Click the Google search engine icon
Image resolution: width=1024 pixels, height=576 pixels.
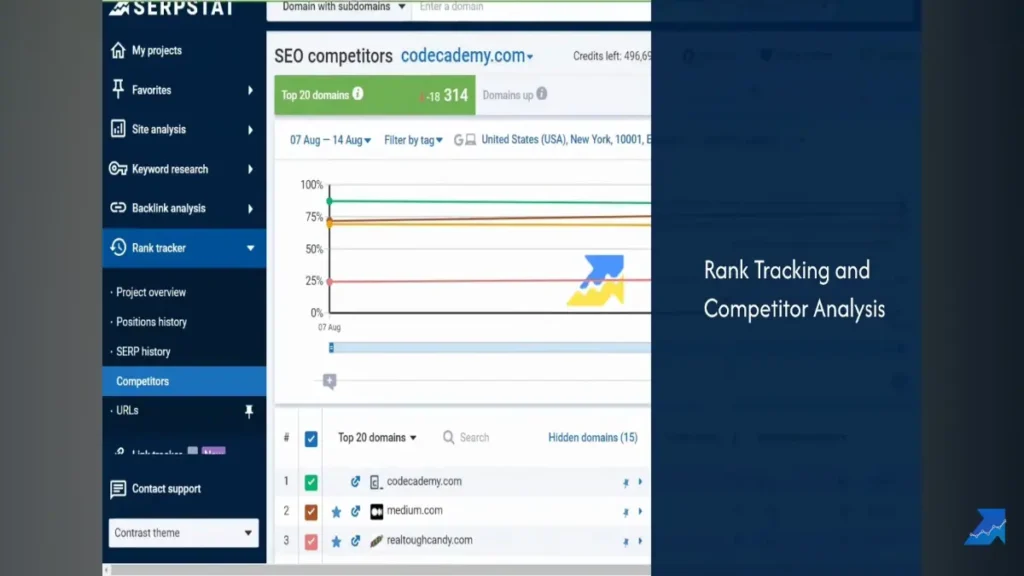[458, 140]
